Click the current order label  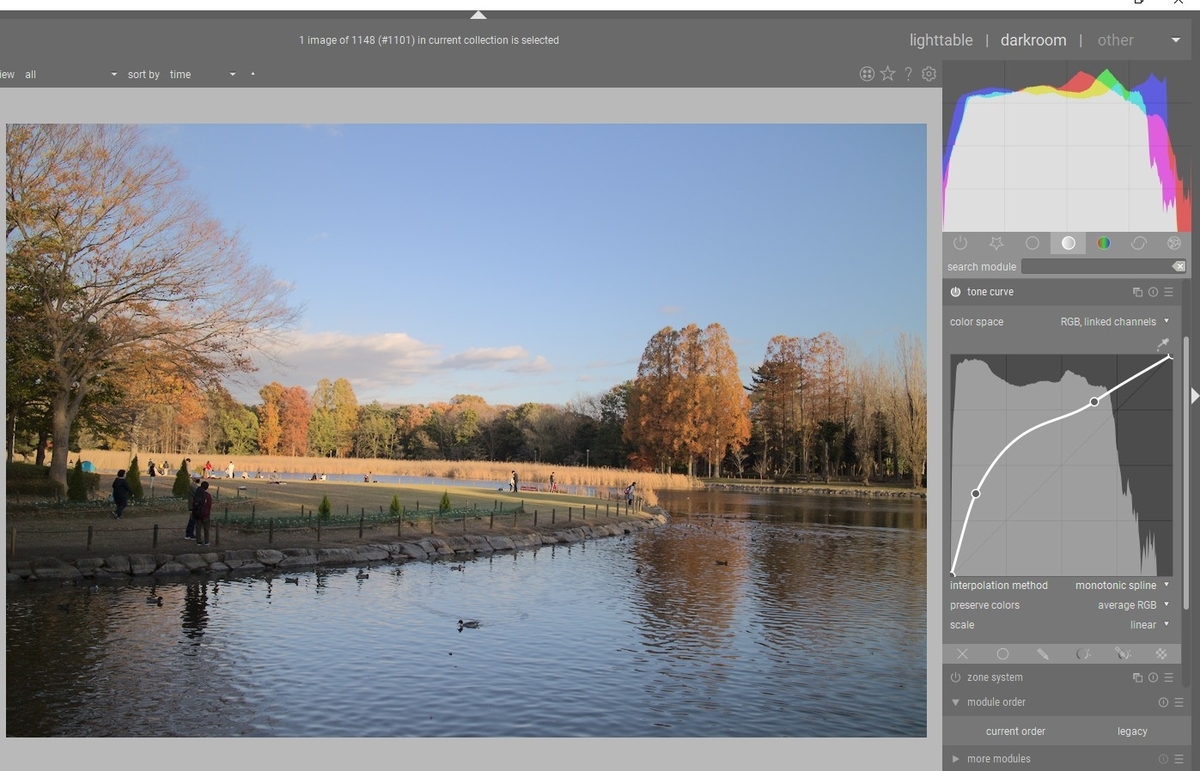[1015, 731]
